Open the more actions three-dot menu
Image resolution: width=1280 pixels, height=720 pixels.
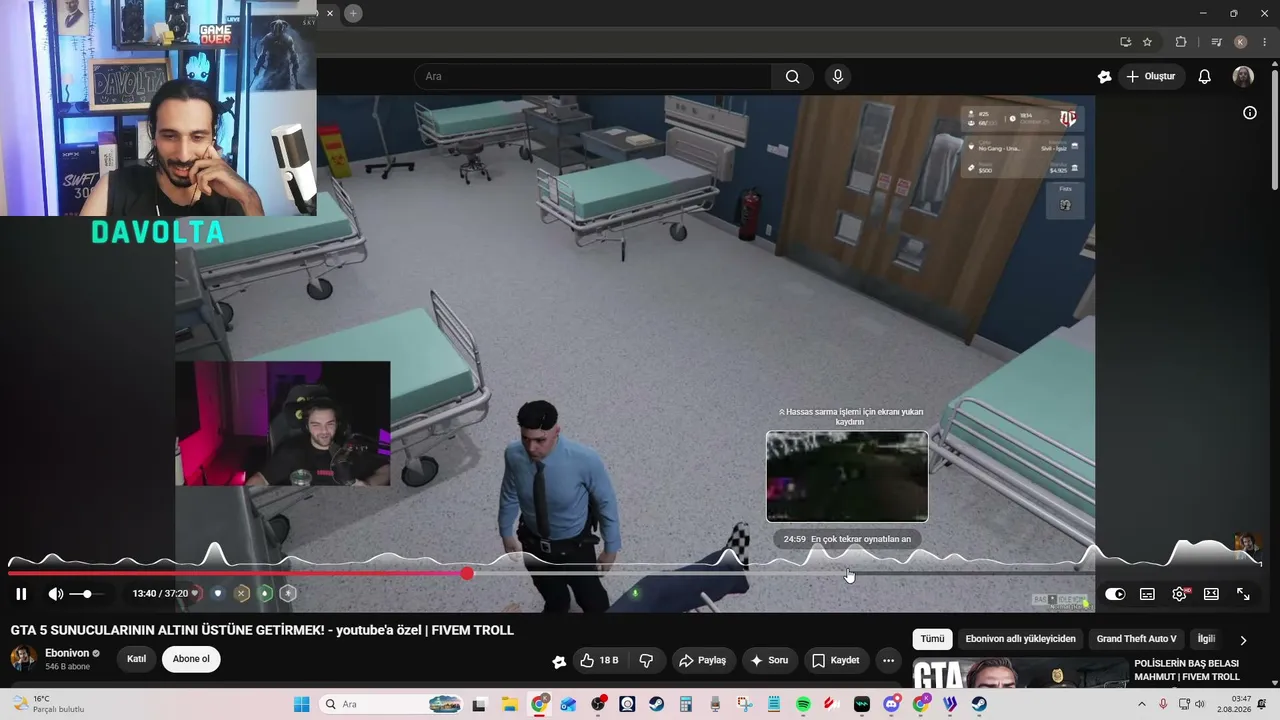tap(888, 660)
